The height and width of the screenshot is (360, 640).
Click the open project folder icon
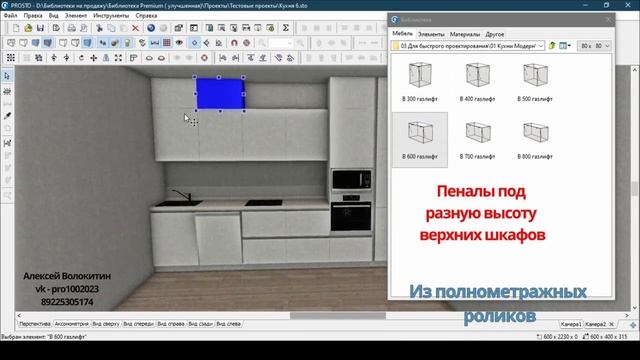(28, 28)
